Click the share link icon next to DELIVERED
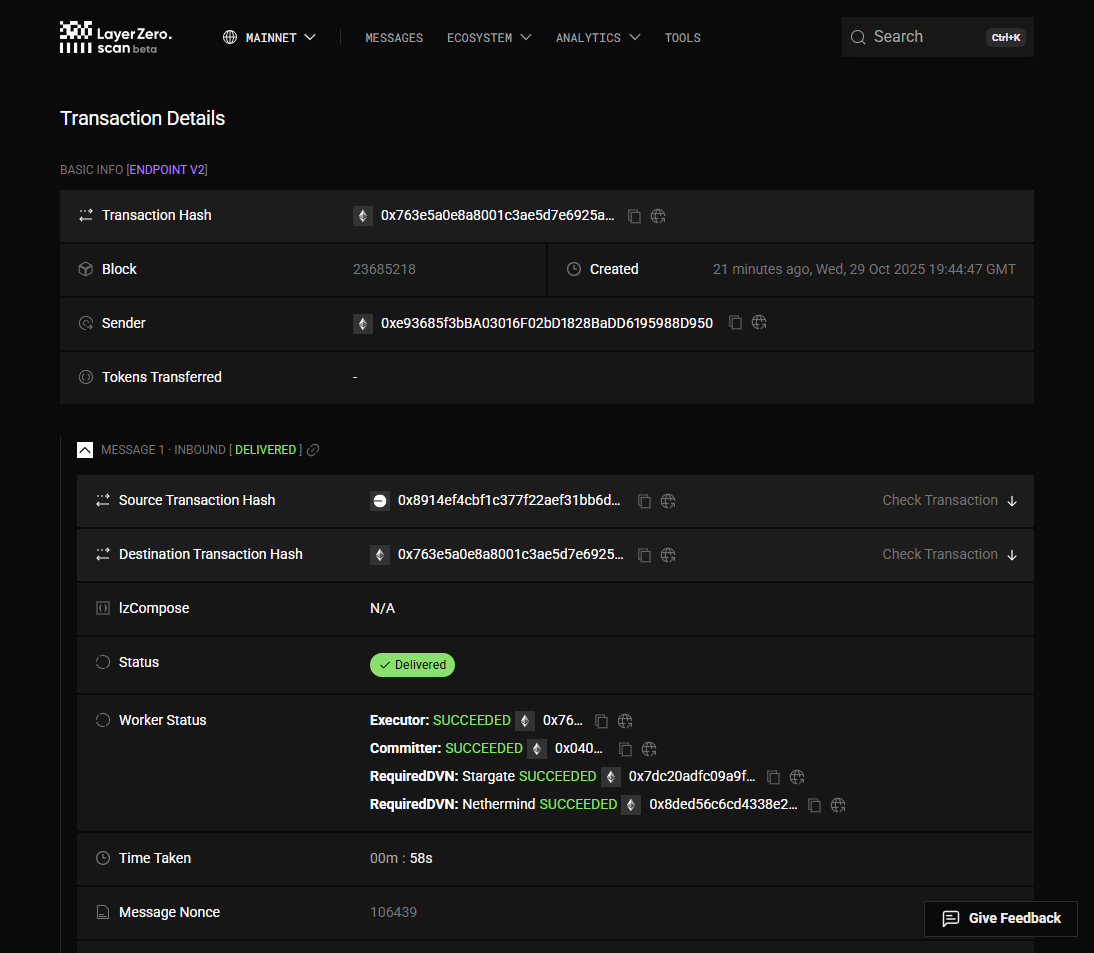The image size is (1094, 953). pos(312,449)
